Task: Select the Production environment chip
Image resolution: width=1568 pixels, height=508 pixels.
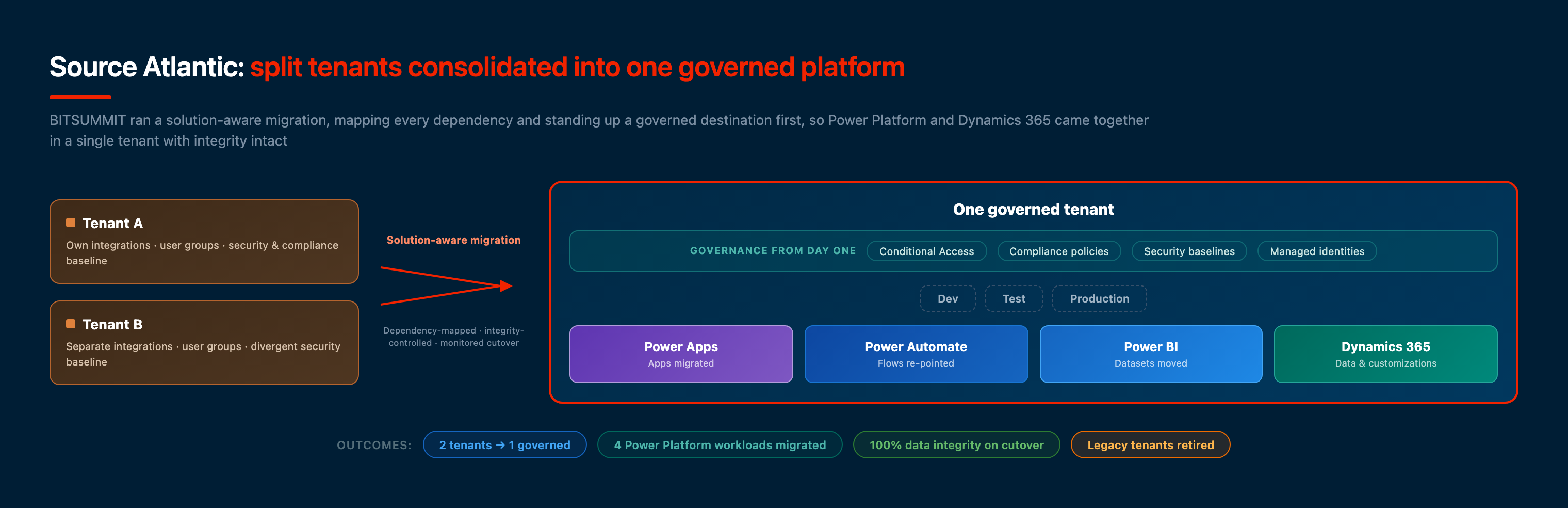Action: point(1099,298)
